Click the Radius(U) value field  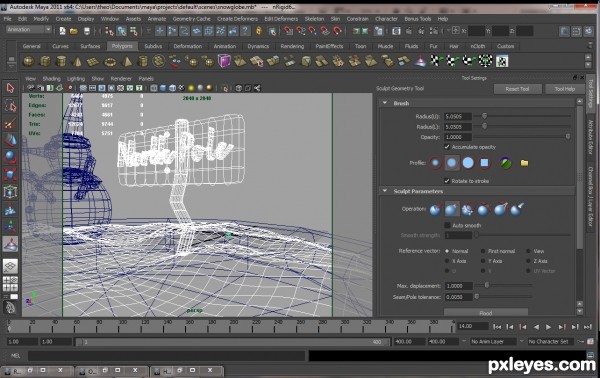tap(458, 116)
